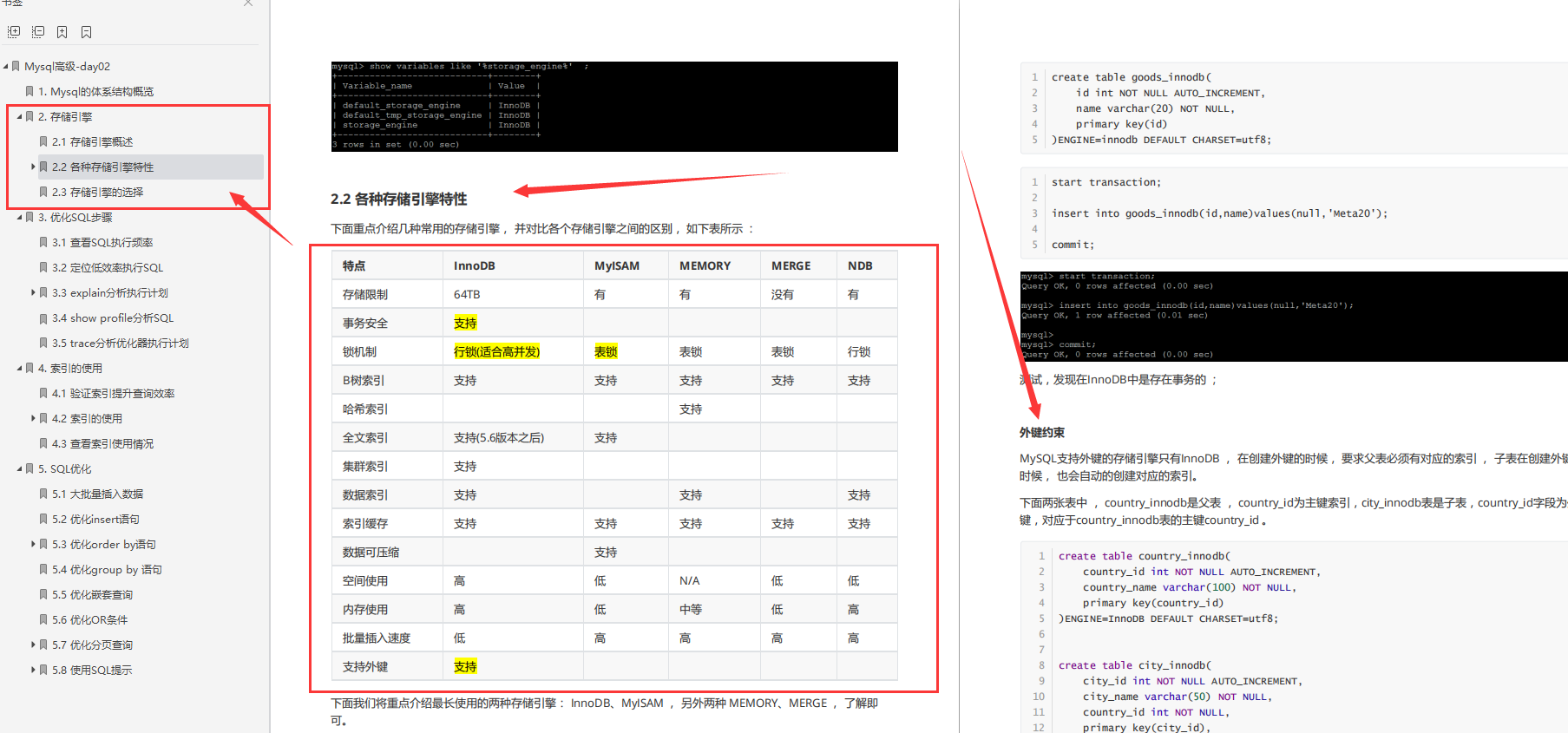The height and width of the screenshot is (733, 1568).
Task: Click the insert into goods_innodb code line
Action: point(1219,213)
